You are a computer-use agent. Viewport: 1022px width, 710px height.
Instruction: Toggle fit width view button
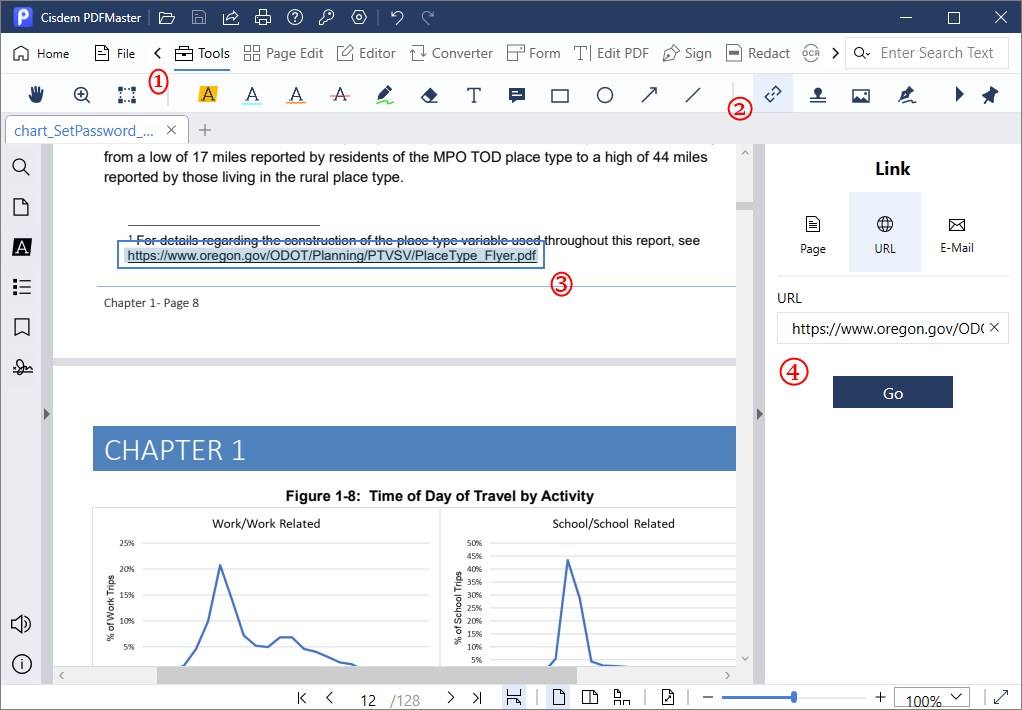coord(514,697)
